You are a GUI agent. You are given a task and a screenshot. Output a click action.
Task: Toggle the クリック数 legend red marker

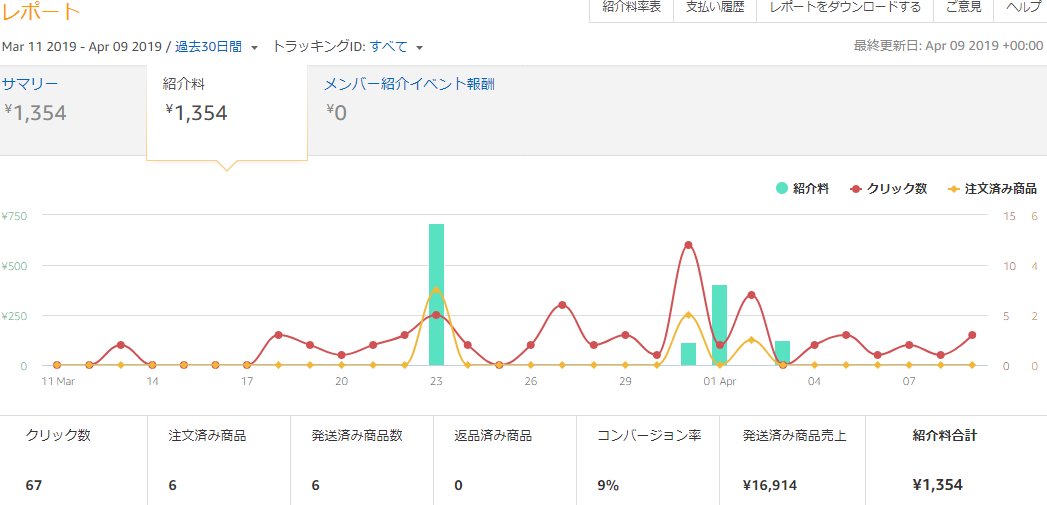coord(855,189)
